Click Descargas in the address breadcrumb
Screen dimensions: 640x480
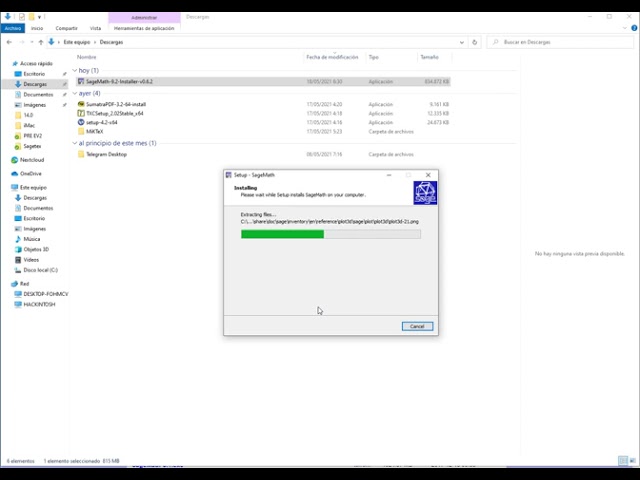[111, 42]
